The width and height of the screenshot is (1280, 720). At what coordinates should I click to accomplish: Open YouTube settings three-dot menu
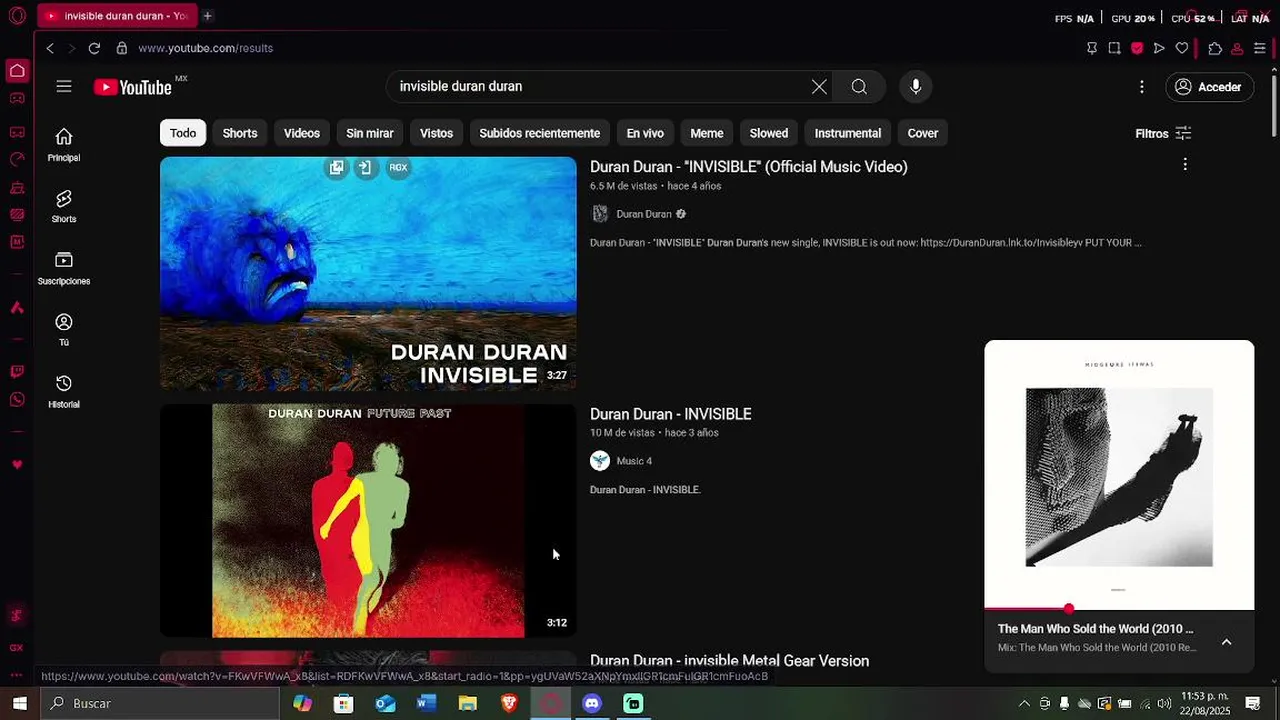[x=1141, y=87]
